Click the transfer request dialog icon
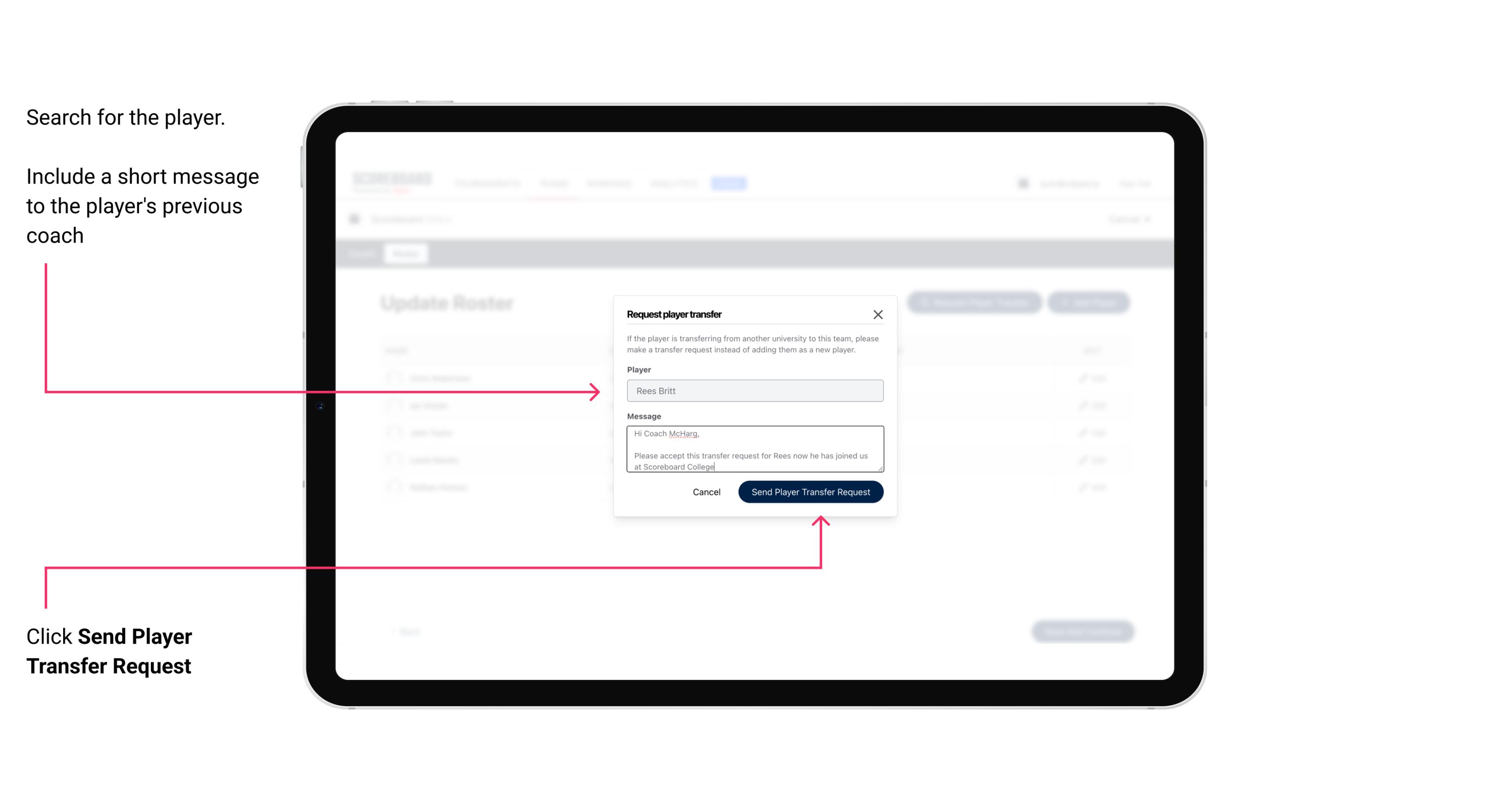 (878, 314)
